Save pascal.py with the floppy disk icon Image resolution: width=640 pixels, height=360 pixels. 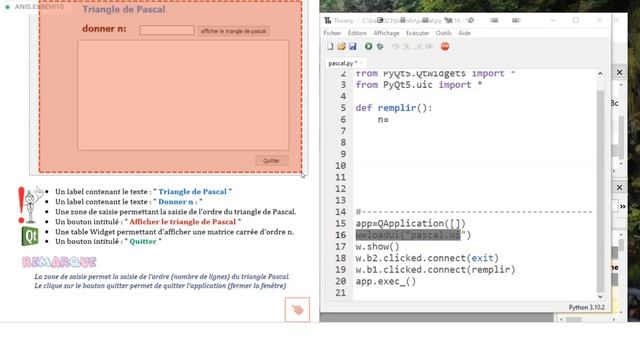353,47
